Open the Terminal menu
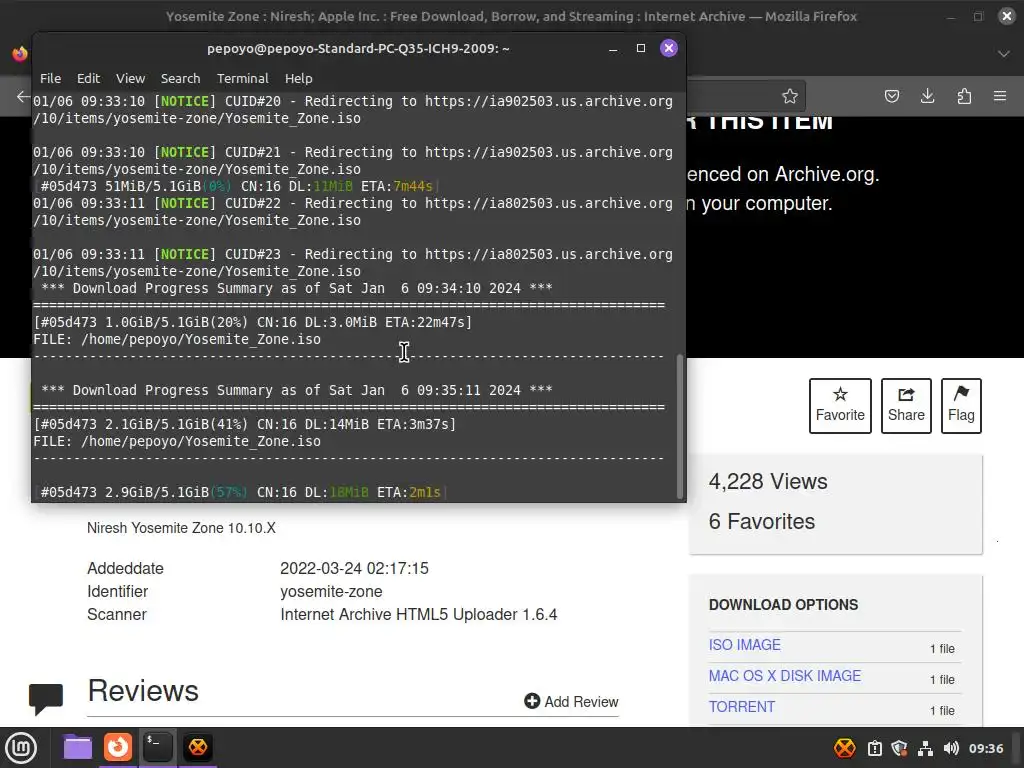This screenshot has height=768, width=1024. click(x=242, y=78)
